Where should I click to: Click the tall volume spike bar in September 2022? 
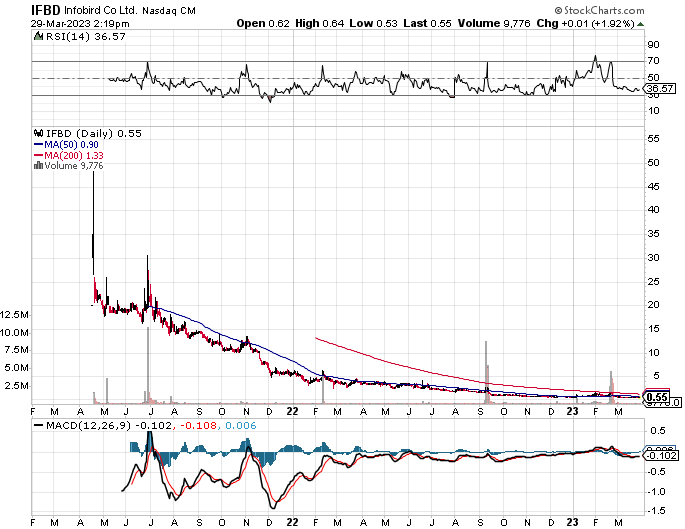pos(486,372)
